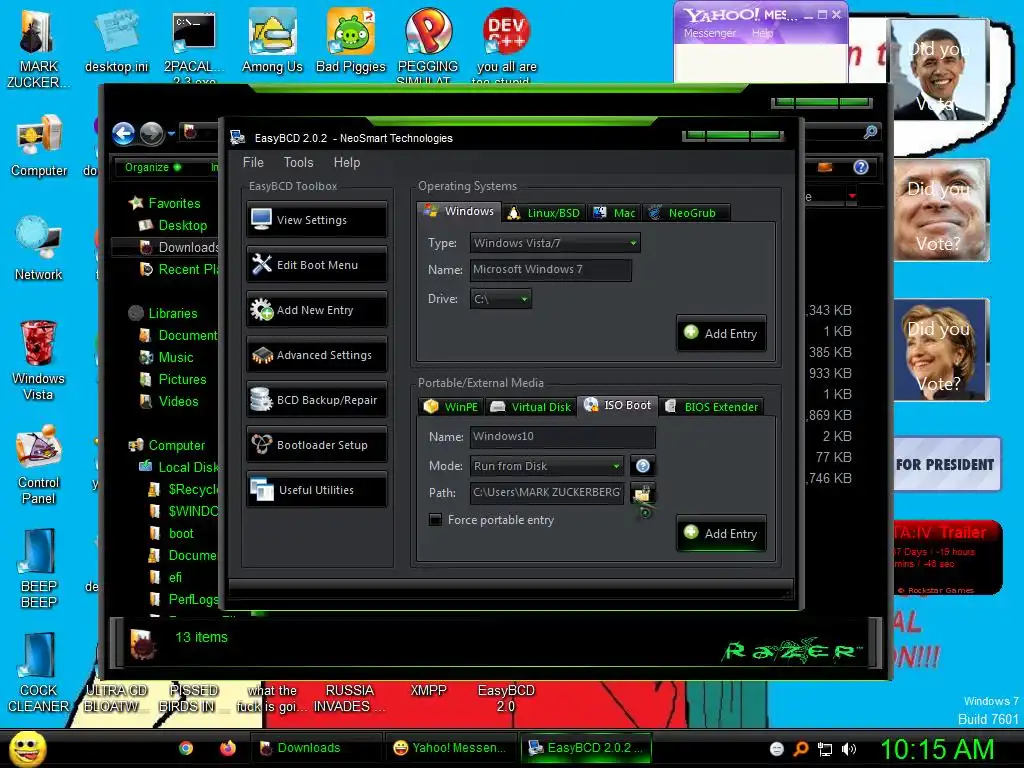Click the Forward arrow in Explorer window
Image resolution: width=1024 pixels, height=768 pixels.
point(152,134)
